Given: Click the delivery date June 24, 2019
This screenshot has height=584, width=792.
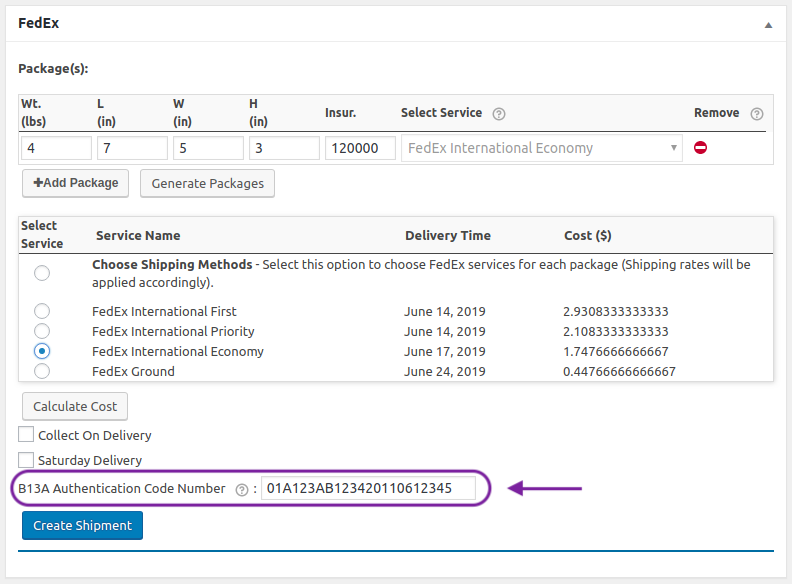Looking at the screenshot, I should coord(444,371).
